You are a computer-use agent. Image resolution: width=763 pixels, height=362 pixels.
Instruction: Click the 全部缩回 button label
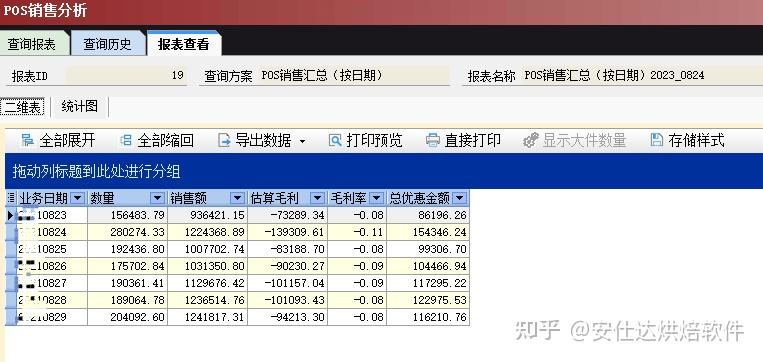click(165, 141)
